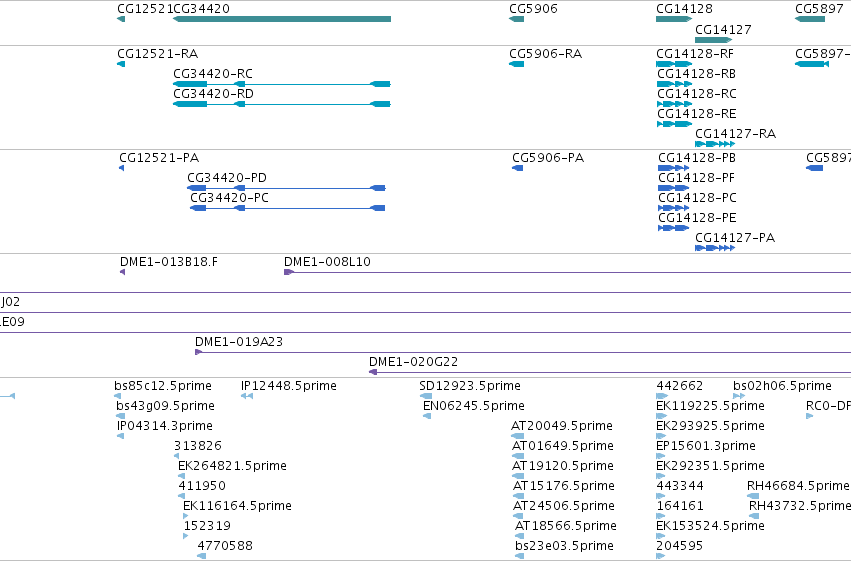Image resolution: width=851 pixels, height=561 pixels.
Task: Click the SD12923.5prime EST label
Action: click(469, 386)
